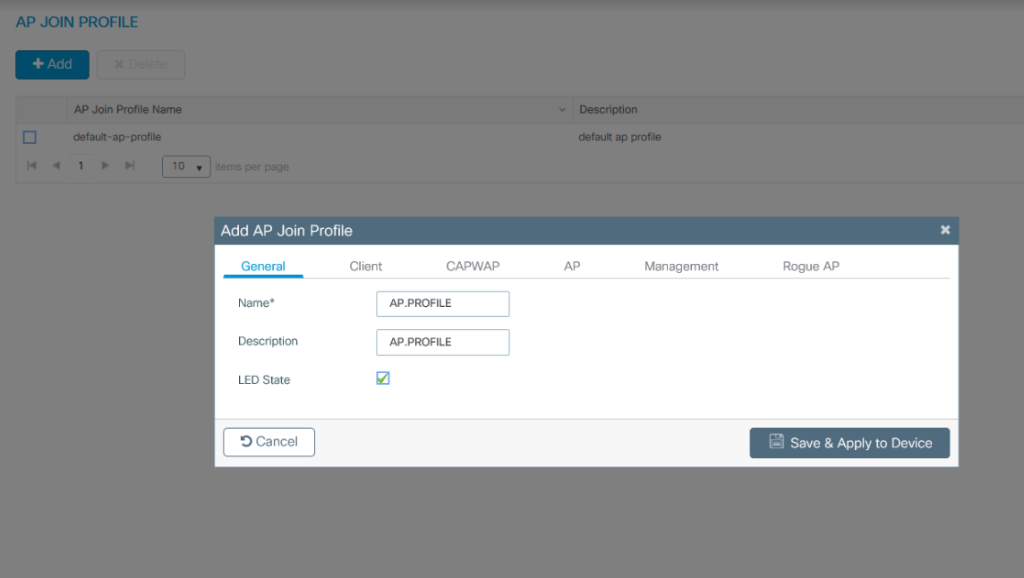Select the default-ap-profile row checkbox
The width and height of the screenshot is (1024, 578).
(29, 137)
